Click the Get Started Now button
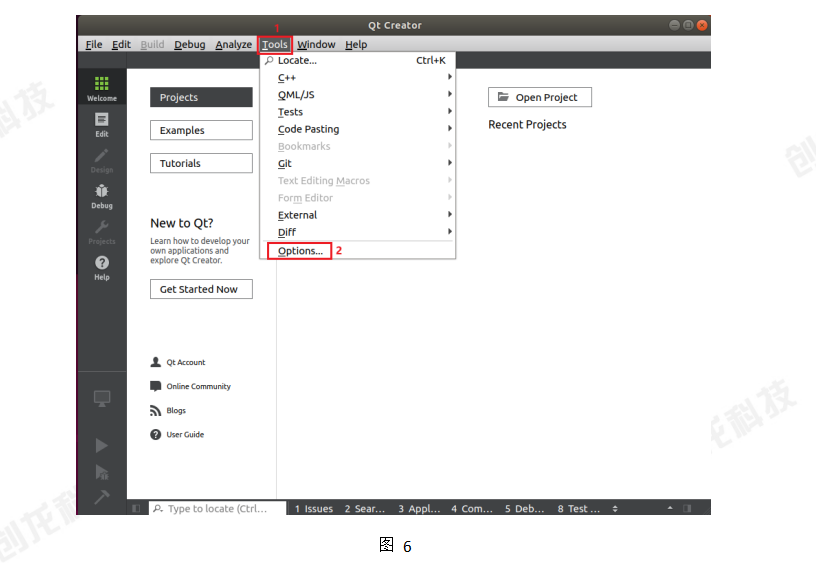 tap(201, 289)
